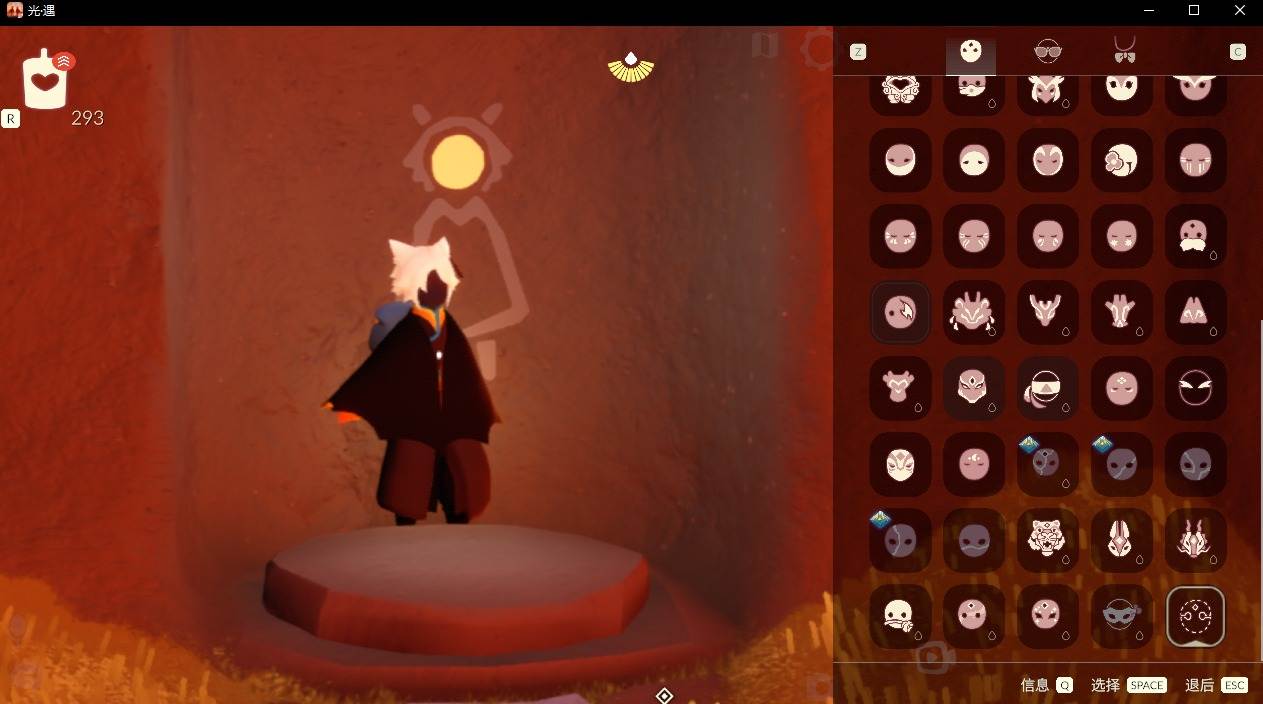This screenshot has width=1263, height=704.
Task: Select the dark mask with white eyes
Action: coord(1195,388)
